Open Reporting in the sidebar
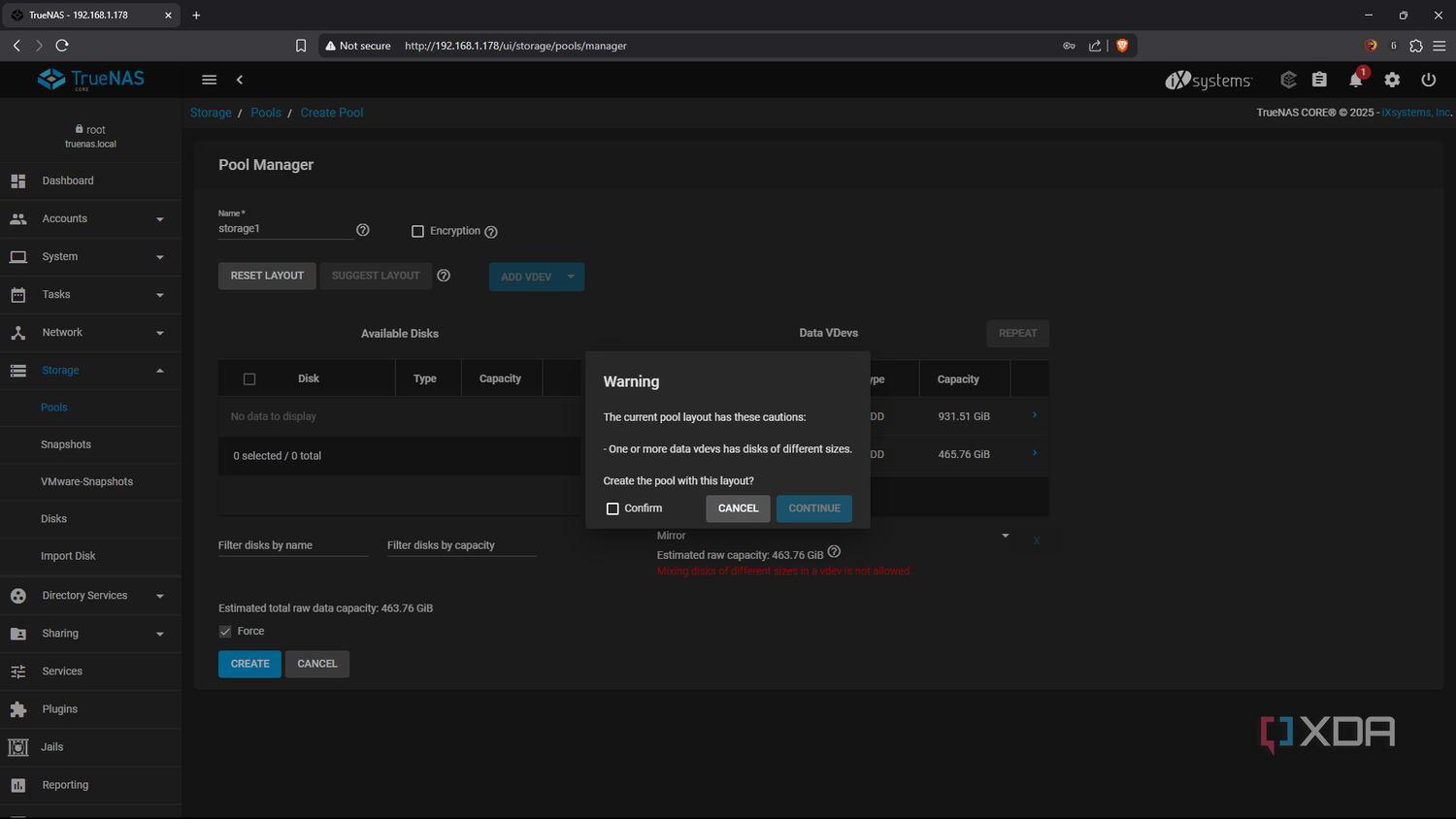1456x819 pixels. coord(90,785)
